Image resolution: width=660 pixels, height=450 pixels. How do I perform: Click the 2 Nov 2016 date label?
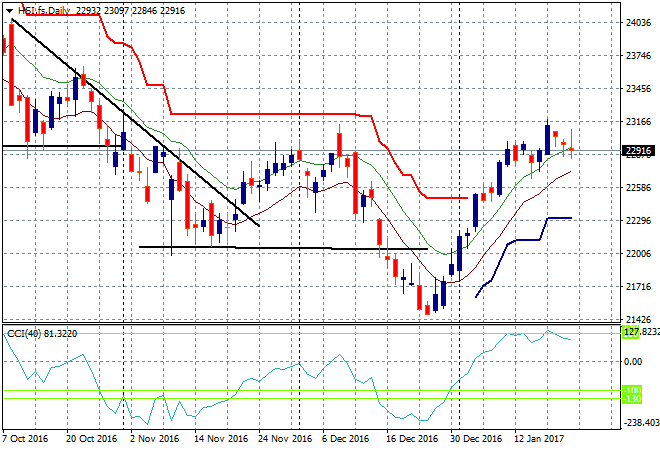point(154,439)
